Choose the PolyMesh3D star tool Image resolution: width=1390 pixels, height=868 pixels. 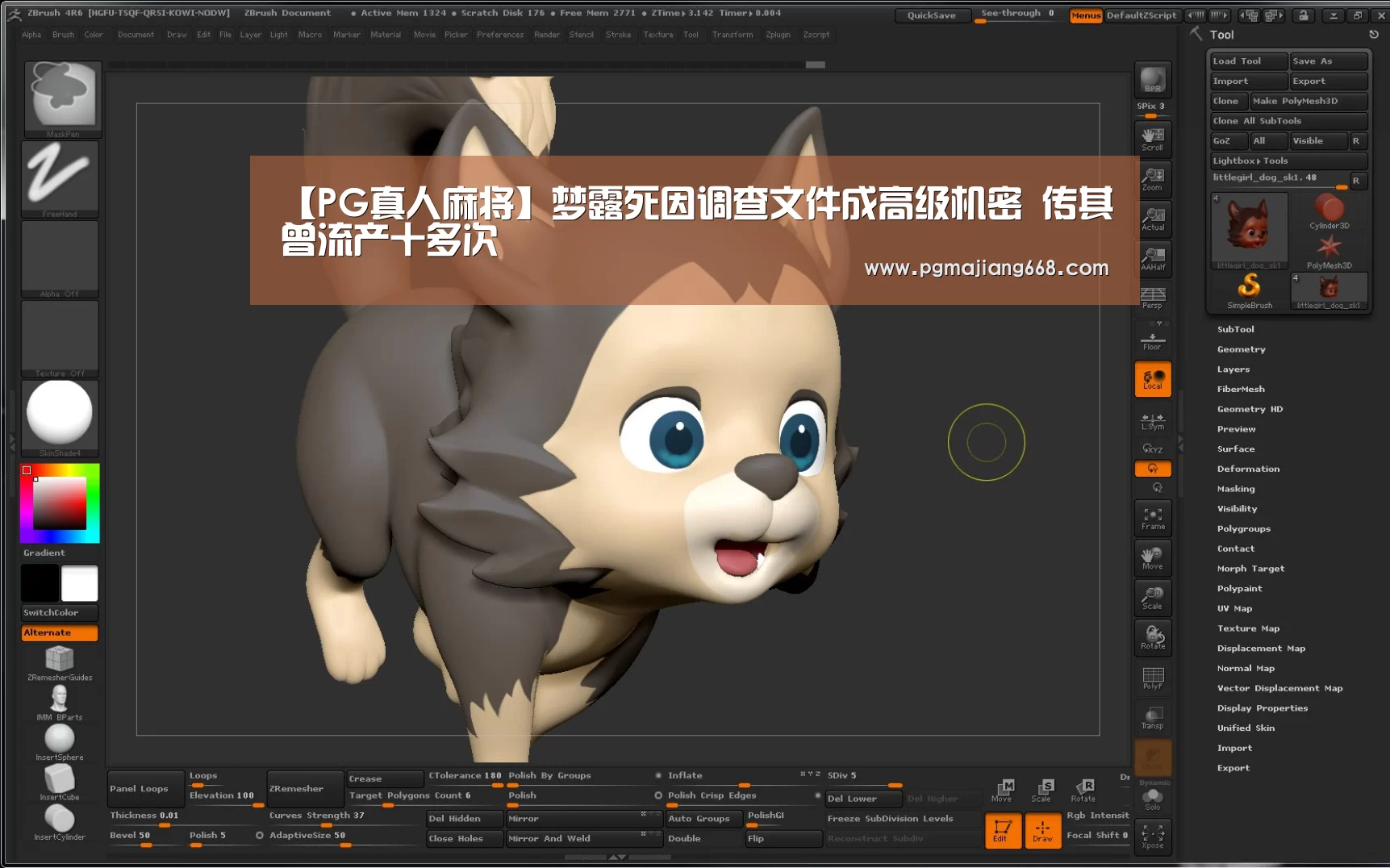tap(1329, 252)
